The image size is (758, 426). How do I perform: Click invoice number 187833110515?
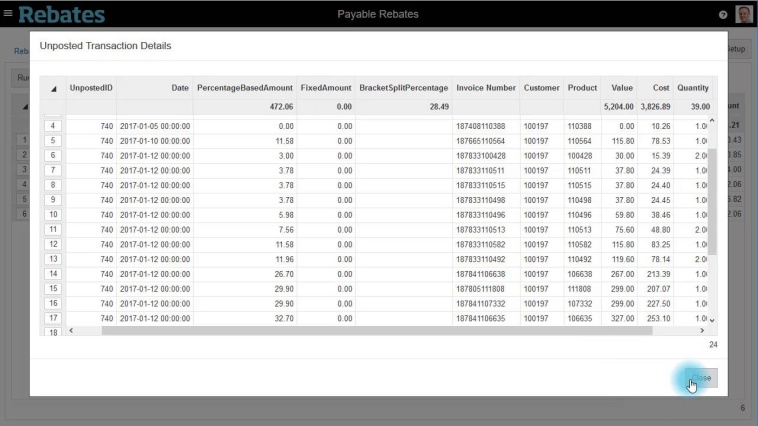[x=481, y=185]
